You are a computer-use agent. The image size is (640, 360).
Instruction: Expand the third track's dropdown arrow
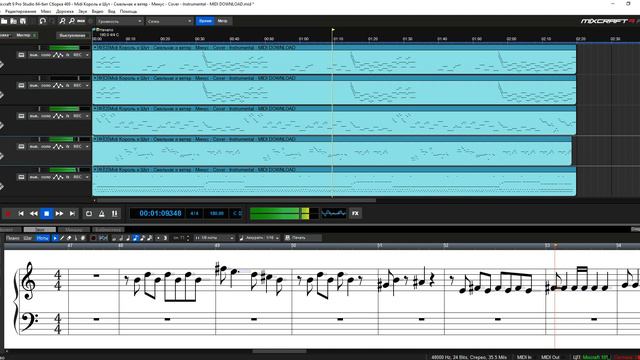coord(87,116)
